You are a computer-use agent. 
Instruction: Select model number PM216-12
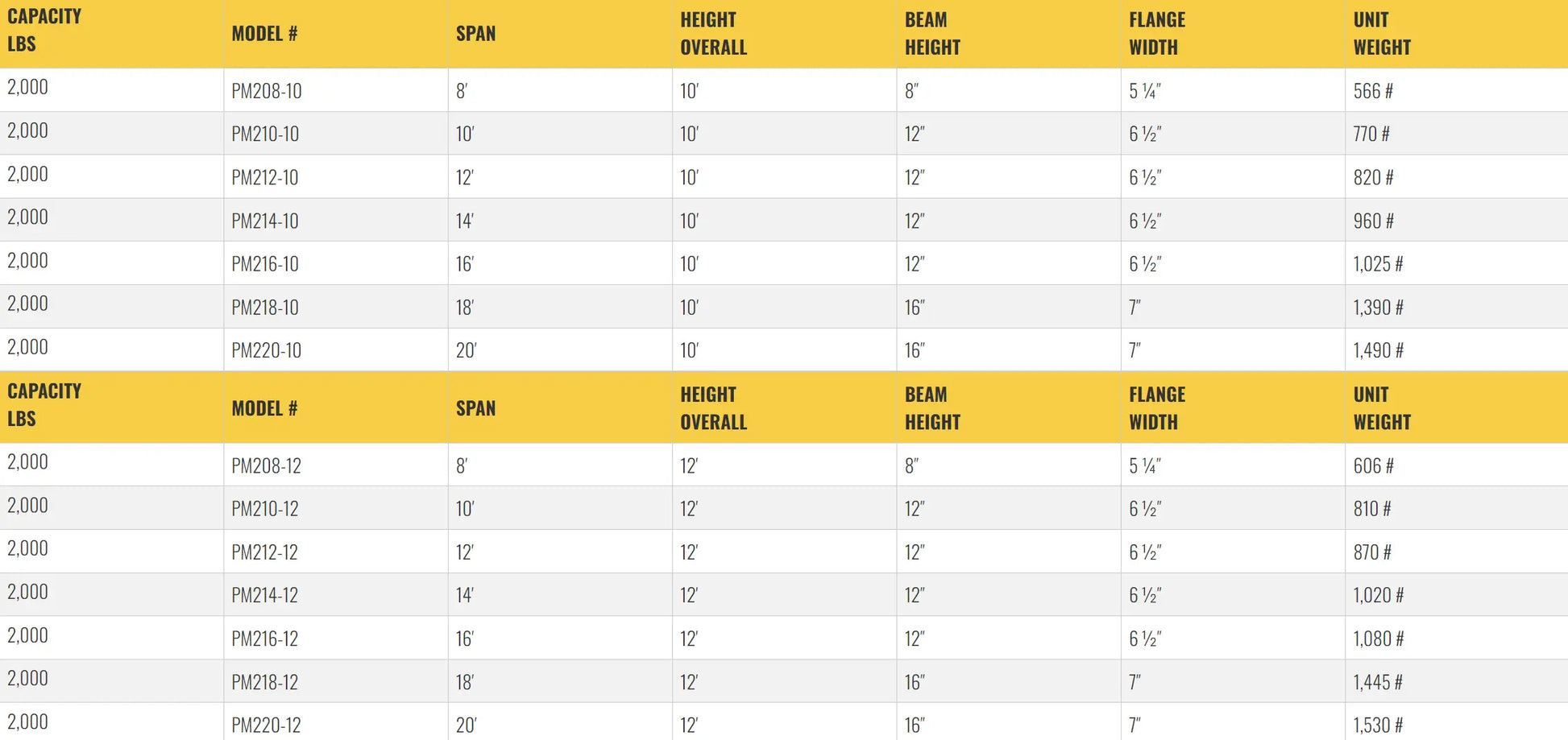pyautogui.click(x=265, y=639)
